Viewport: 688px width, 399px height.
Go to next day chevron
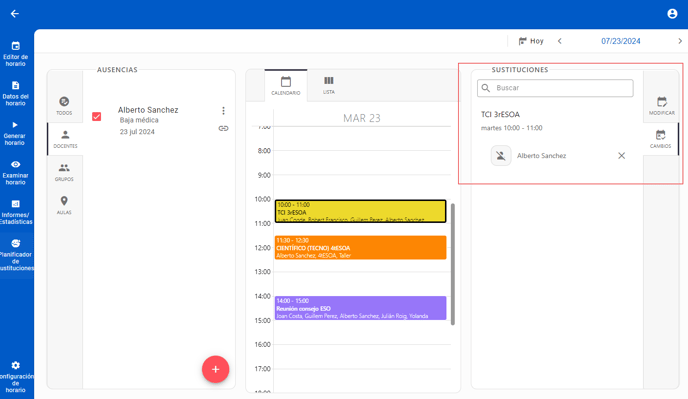coord(680,41)
